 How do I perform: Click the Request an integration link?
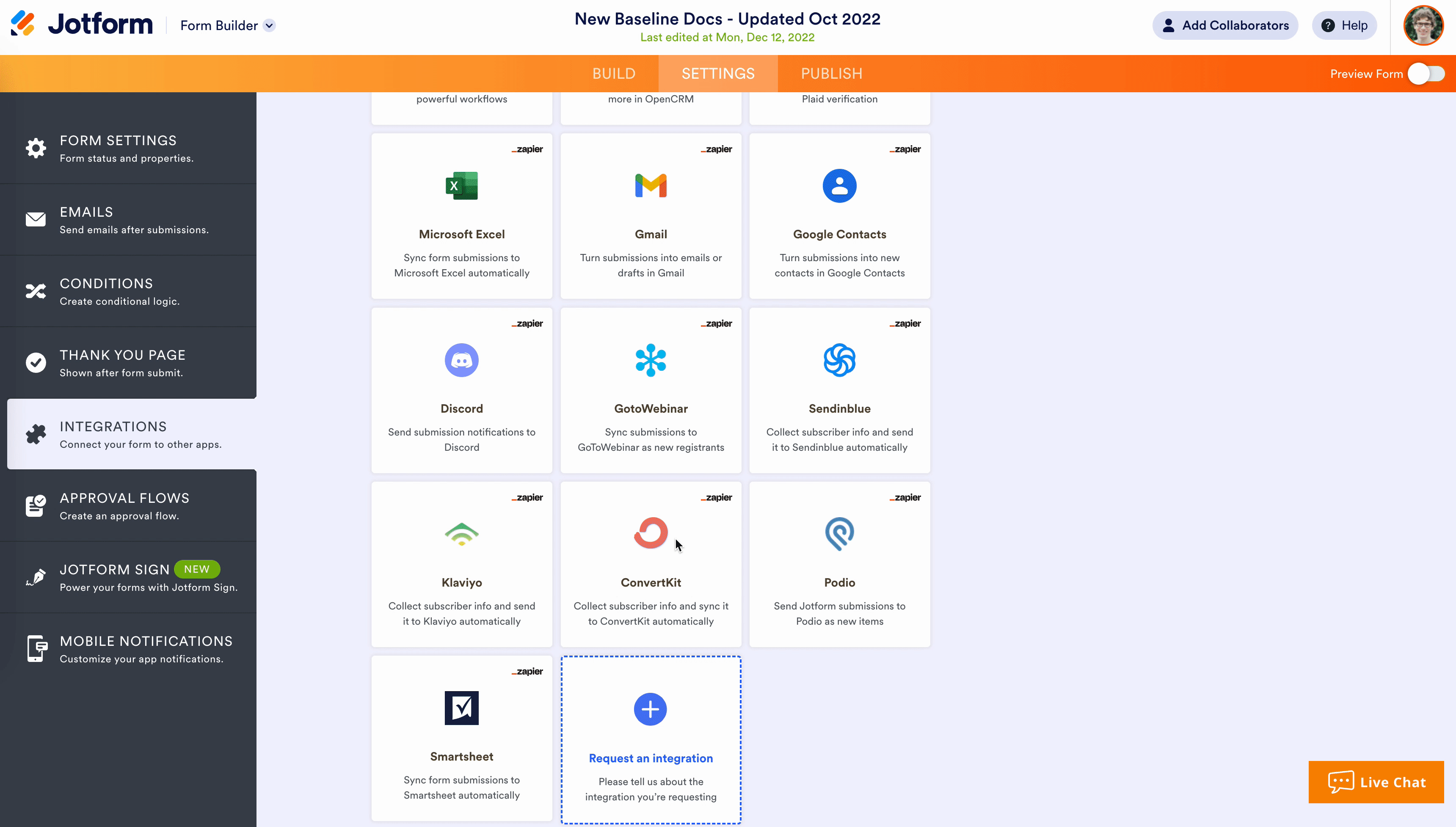point(651,758)
